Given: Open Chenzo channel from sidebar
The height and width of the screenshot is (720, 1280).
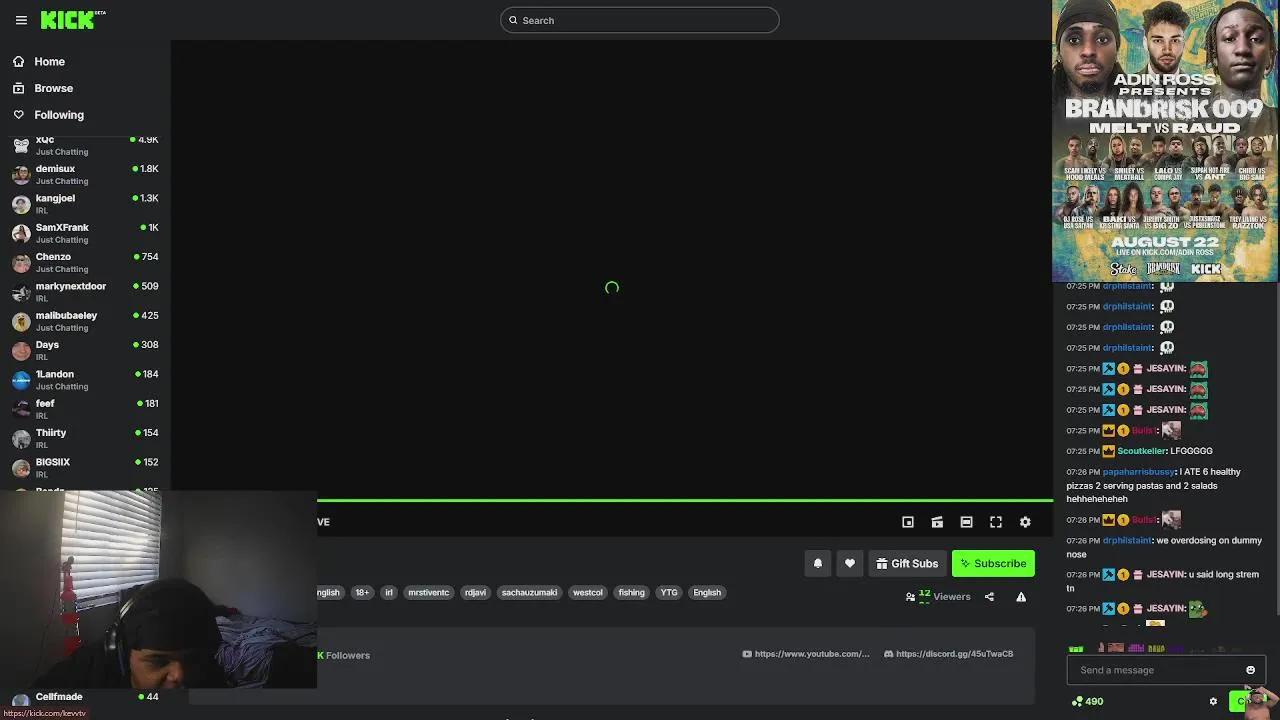Looking at the screenshot, I should tap(85, 262).
